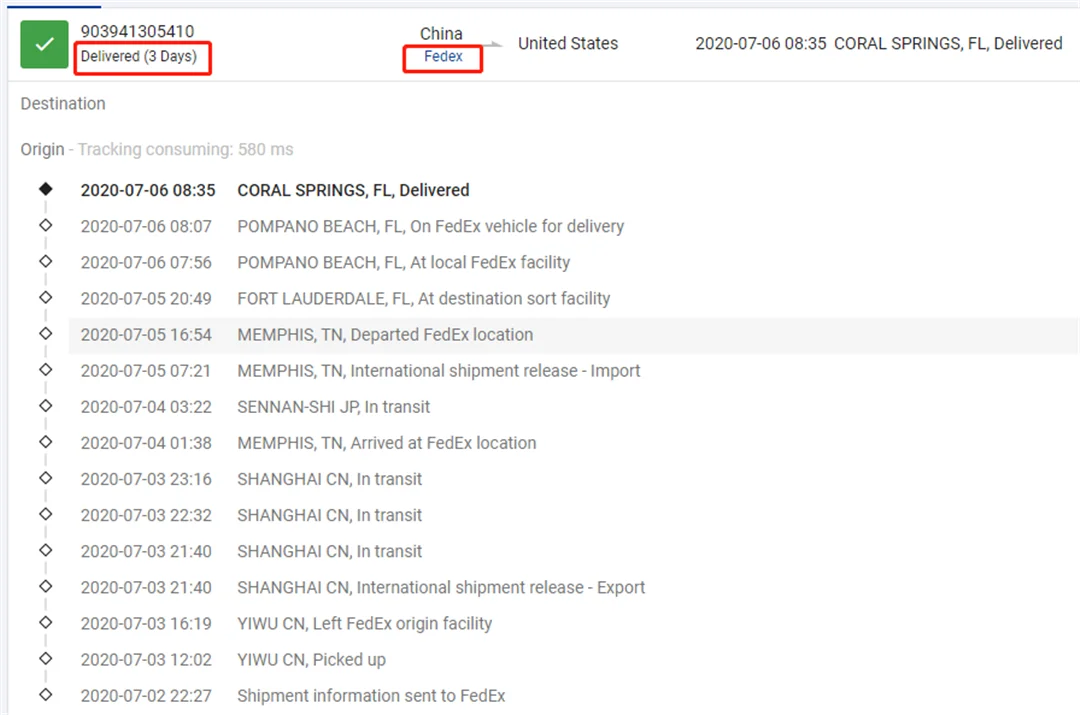
Task: Select event International shipment release - Import
Action: coord(439,371)
